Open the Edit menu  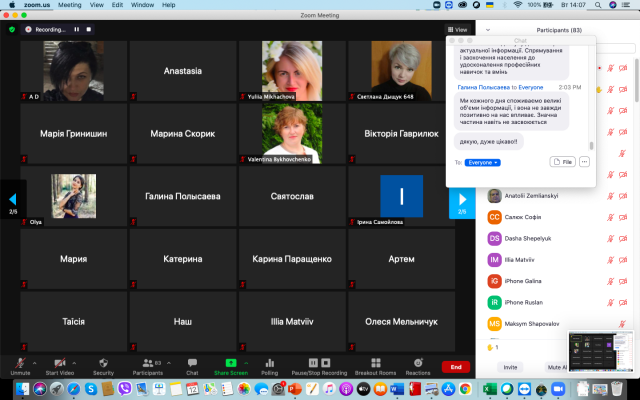[x=117, y=5]
